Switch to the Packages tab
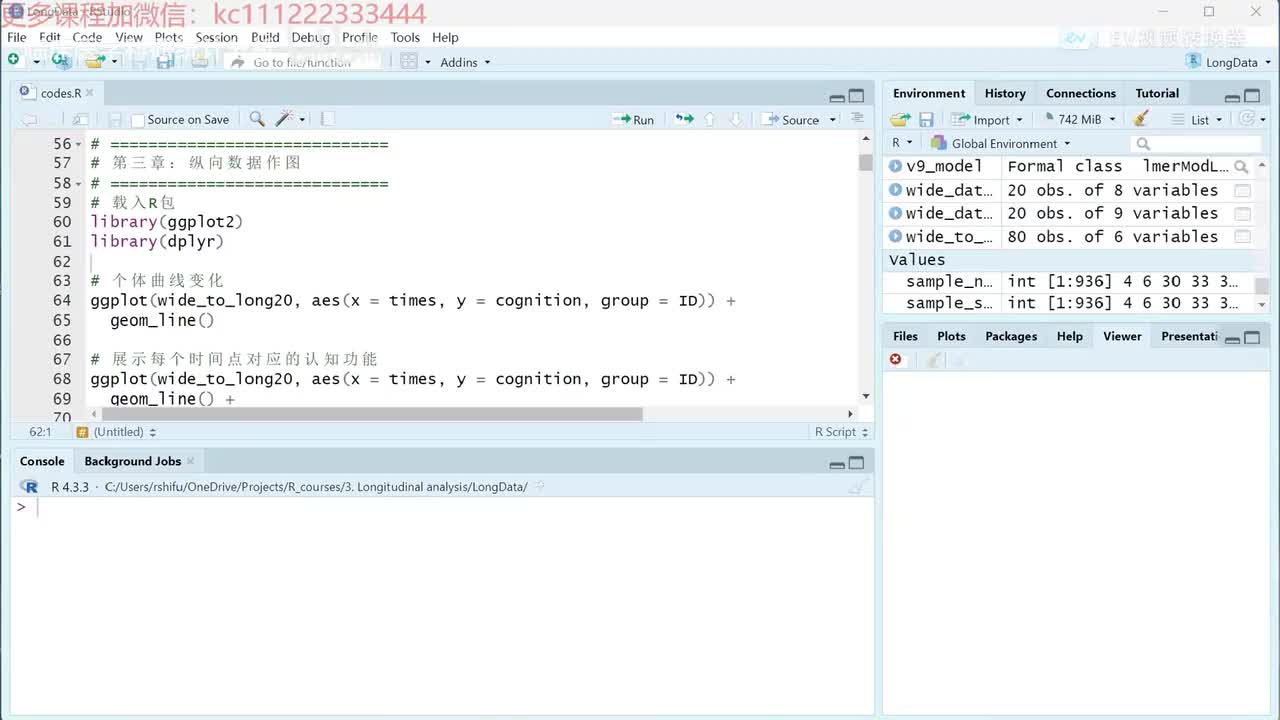The width and height of the screenshot is (1280, 720). click(1011, 336)
